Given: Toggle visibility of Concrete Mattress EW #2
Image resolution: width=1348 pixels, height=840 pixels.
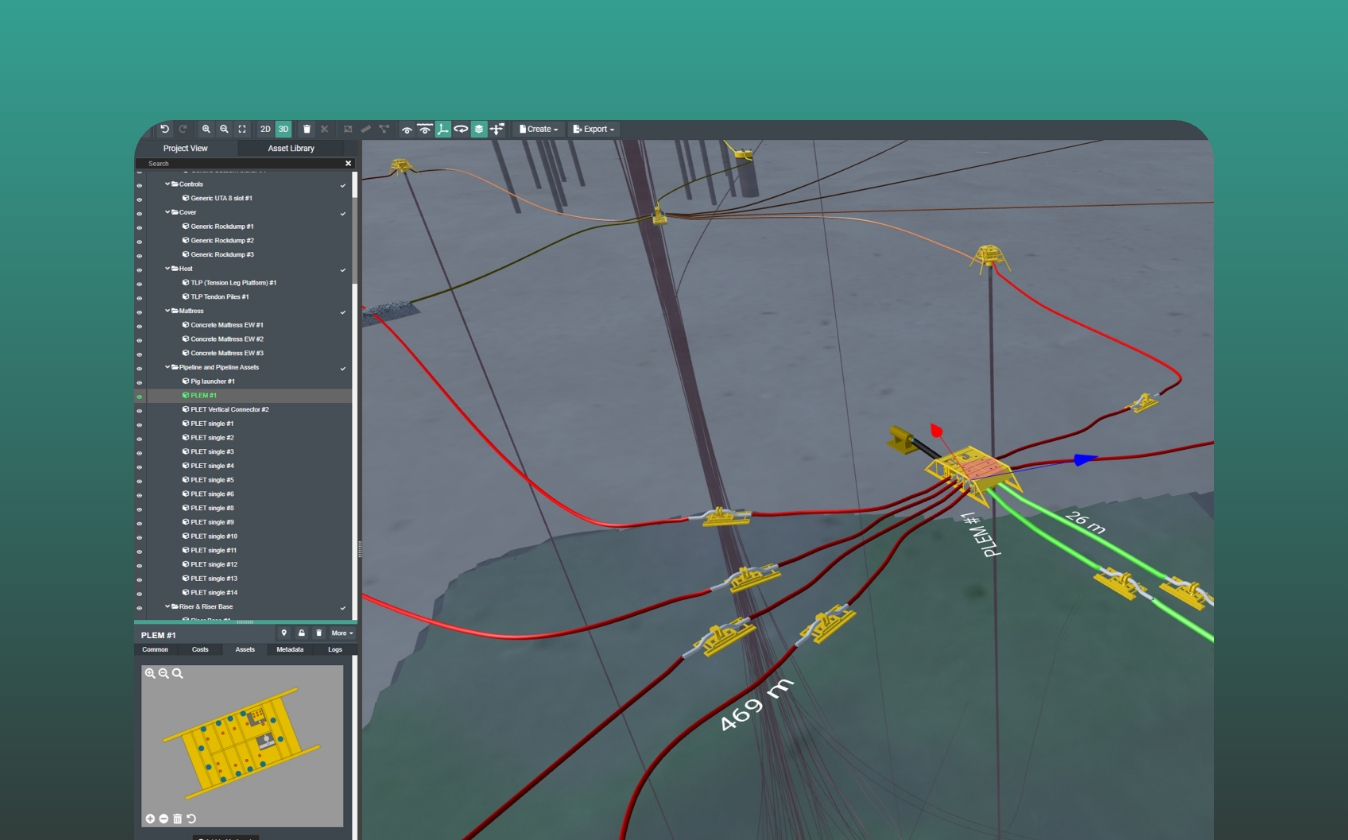Looking at the screenshot, I should point(140,339).
